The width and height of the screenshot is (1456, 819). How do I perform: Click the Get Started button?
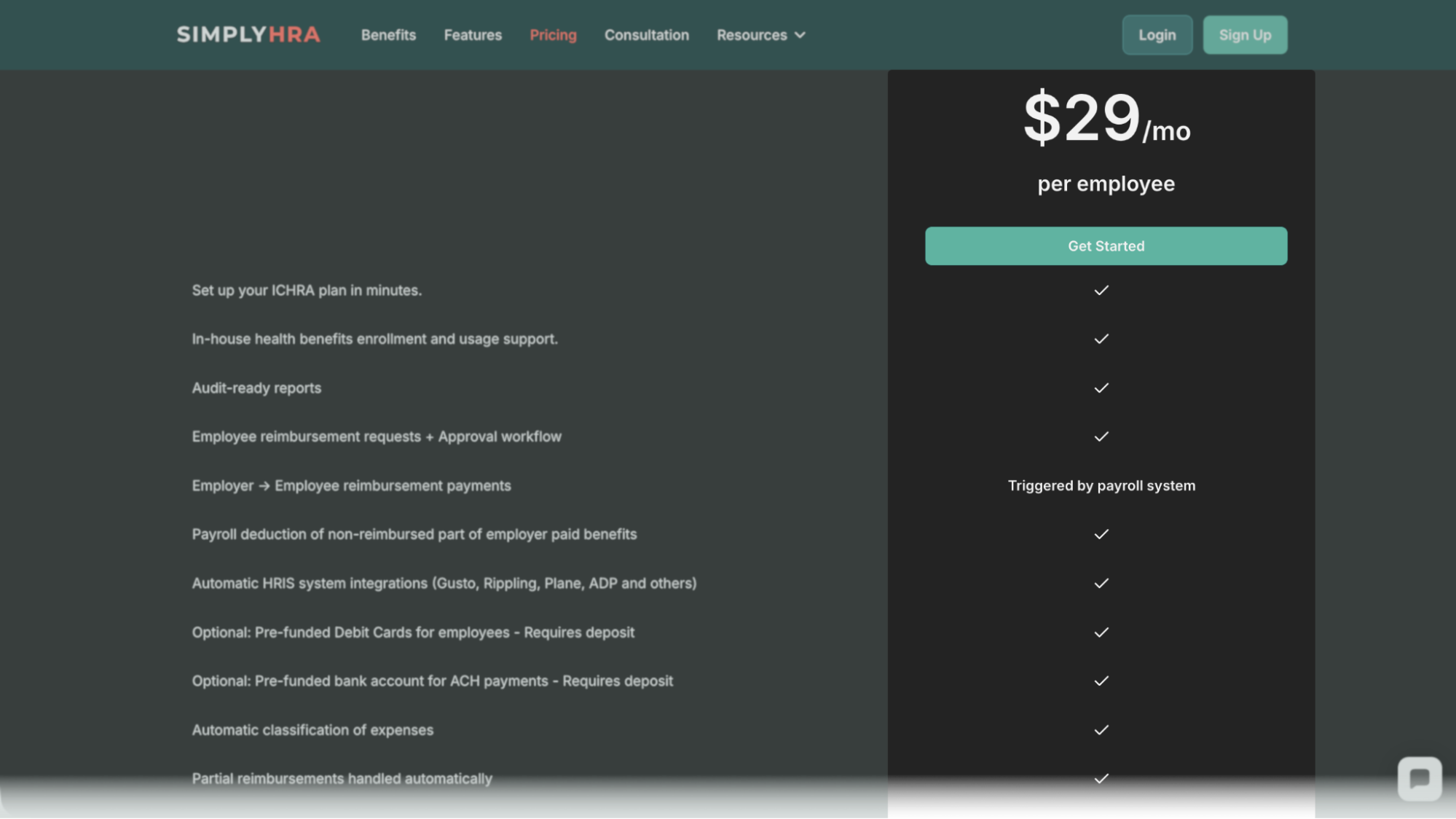(x=1106, y=246)
